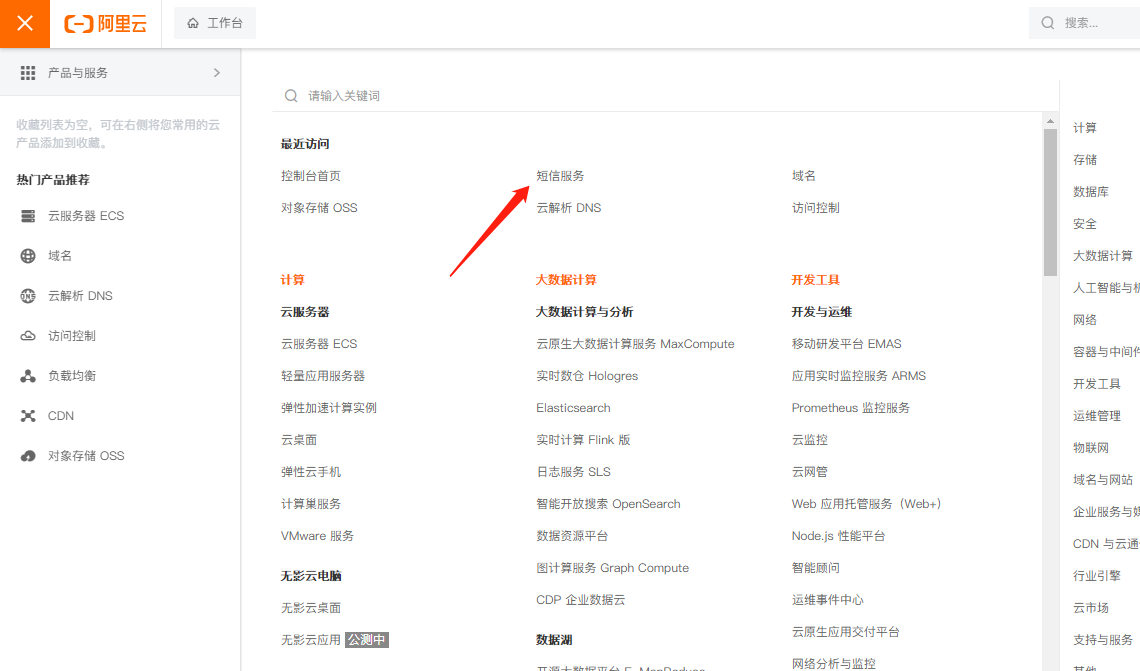Open 云服务器 ECS in sidebar
This screenshot has width=1140, height=671.
pyautogui.click(x=86, y=216)
